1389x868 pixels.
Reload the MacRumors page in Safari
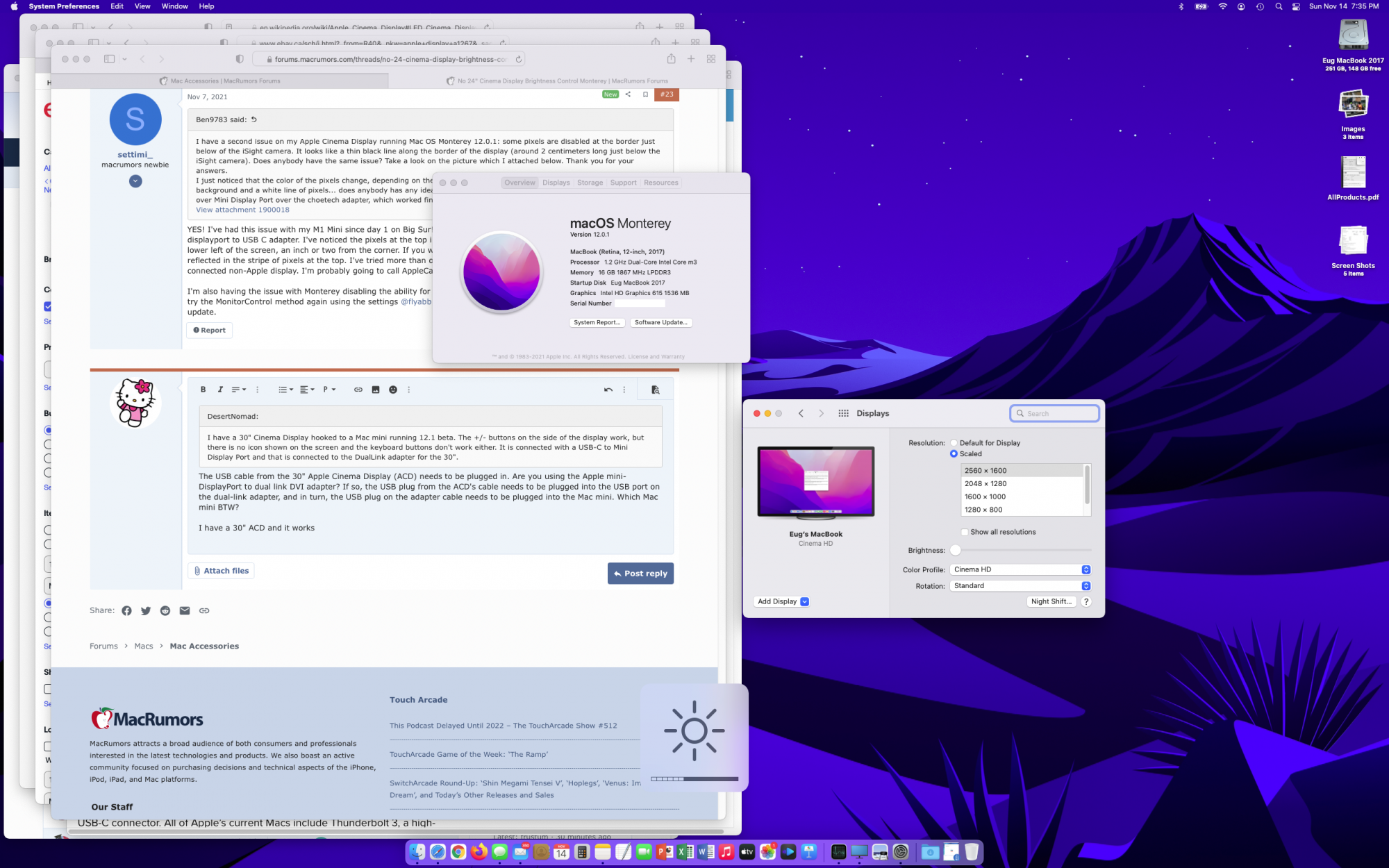click(x=518, y=60)
